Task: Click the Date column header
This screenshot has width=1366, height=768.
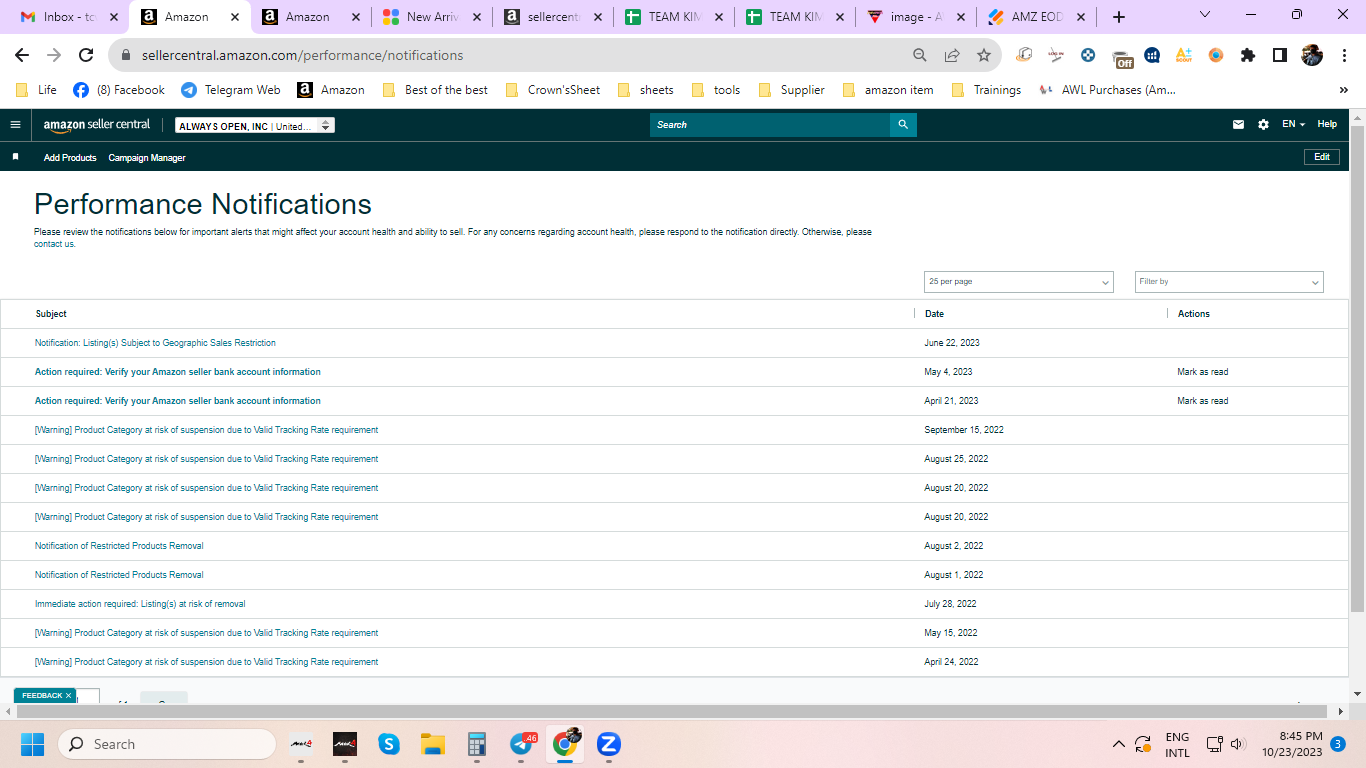Action: (934, 314)
